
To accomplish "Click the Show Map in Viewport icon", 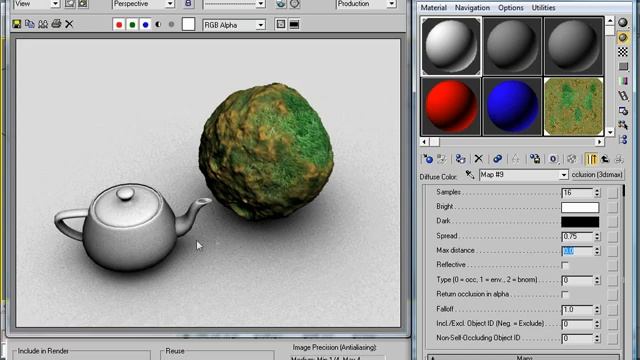I will 571,159.
